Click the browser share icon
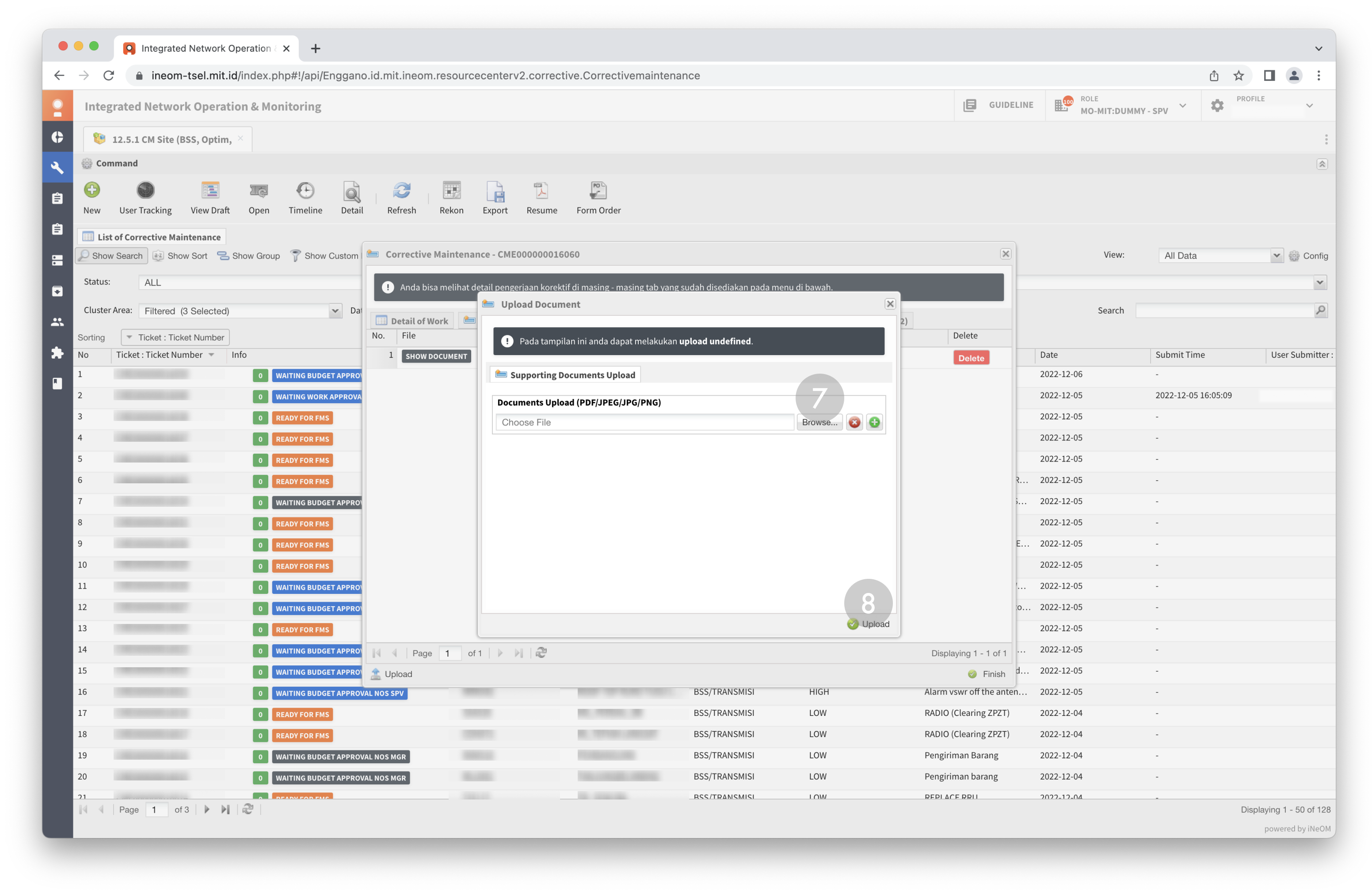The image size is (1372, 895). tap(1213, 76)
